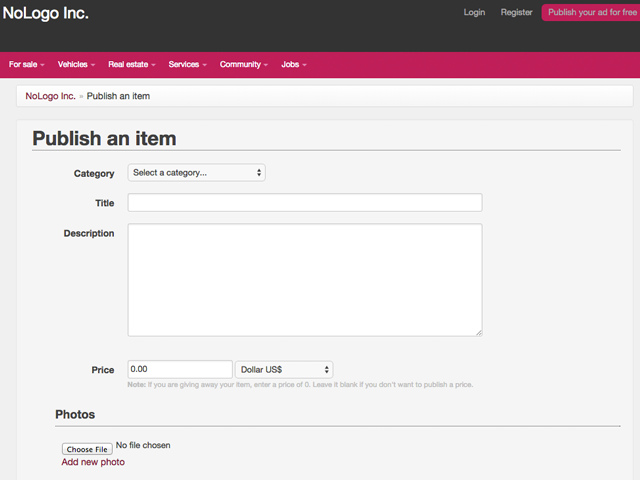Open the Dollar US$ currency dropdown
The image size is (640, 480).
pos(284,369)
